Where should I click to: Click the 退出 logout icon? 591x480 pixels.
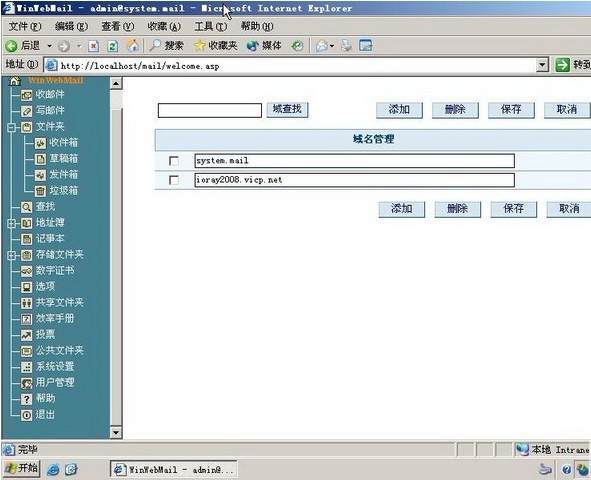click(x=26, y=415)
